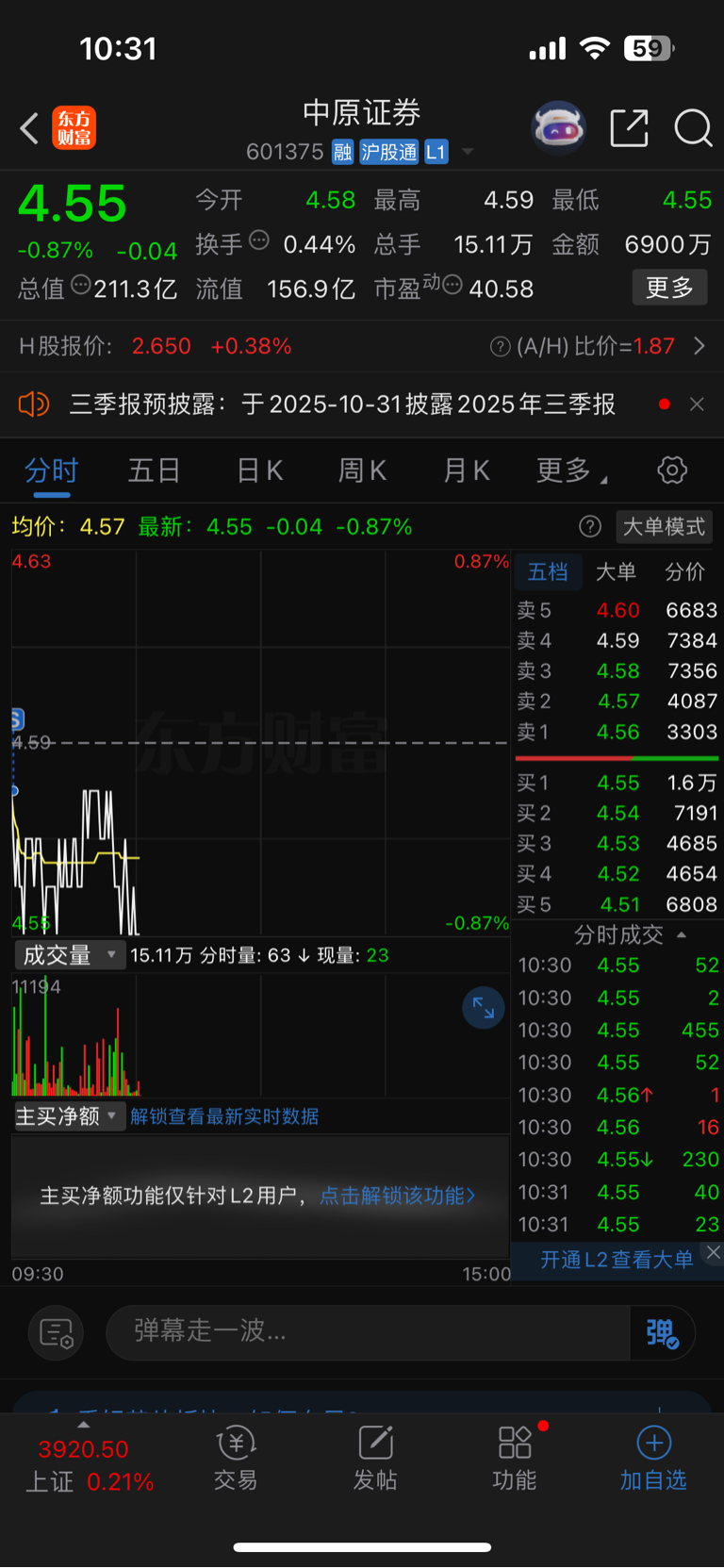Select the 分价 tab
724x1568 pixels.
click(x=685, y=571)
